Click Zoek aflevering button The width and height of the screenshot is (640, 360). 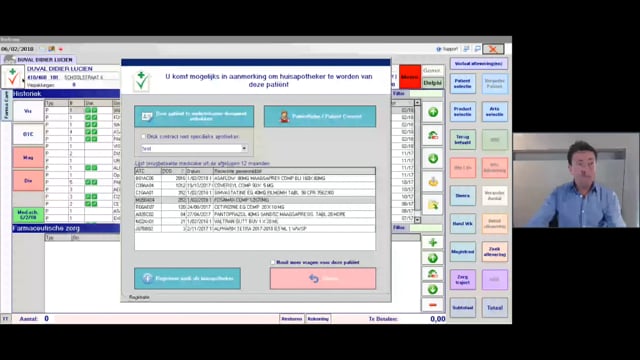coord(495,252)
